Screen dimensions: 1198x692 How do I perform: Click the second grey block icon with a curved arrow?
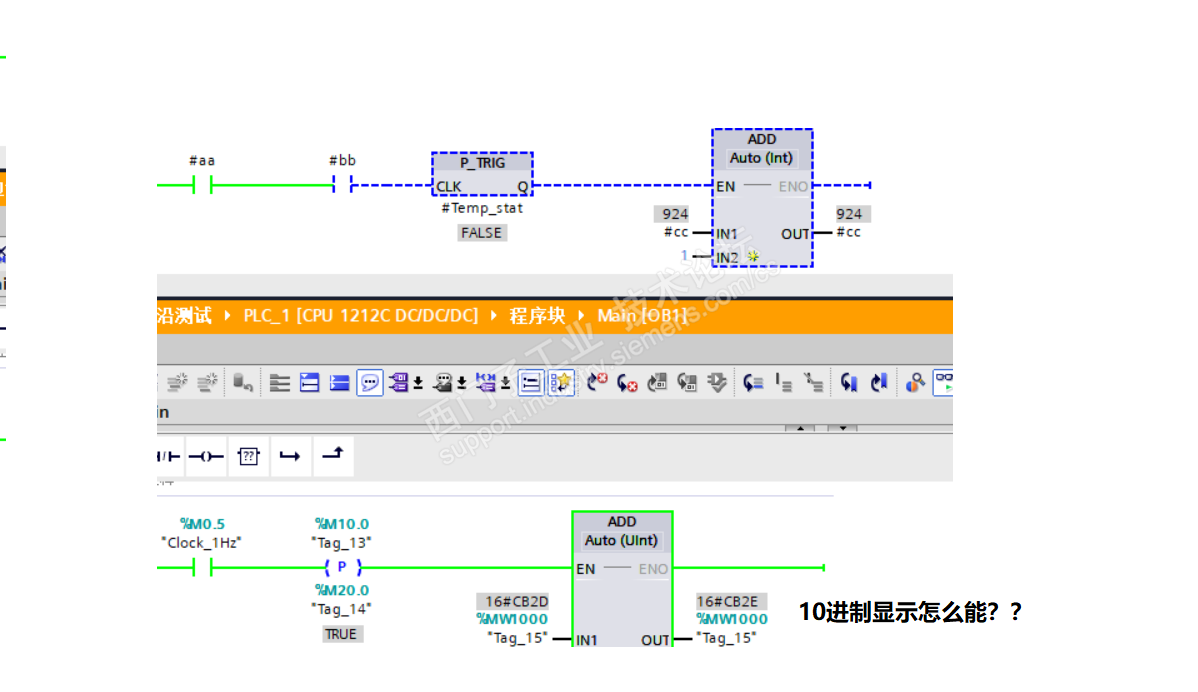[x=687, y=383]
